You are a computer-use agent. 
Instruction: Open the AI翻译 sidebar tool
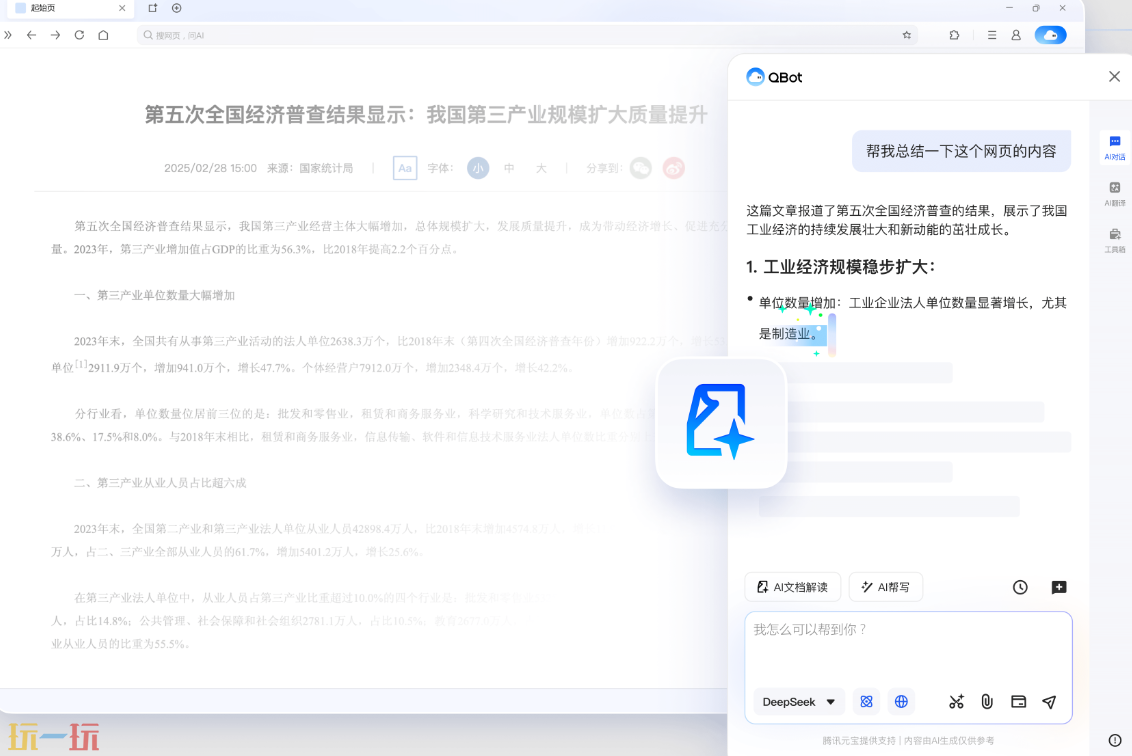click(1115, 193)
